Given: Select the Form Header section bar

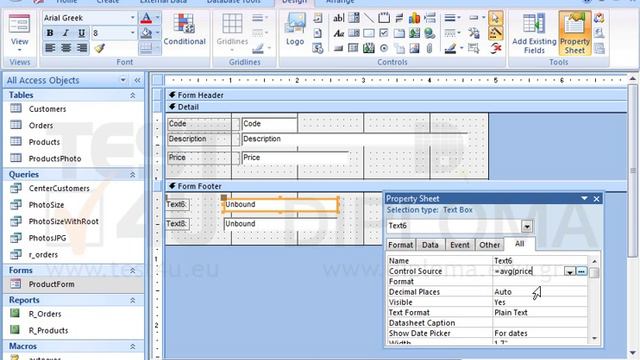Looking at the screenshot, I should [x=396, y=95].
